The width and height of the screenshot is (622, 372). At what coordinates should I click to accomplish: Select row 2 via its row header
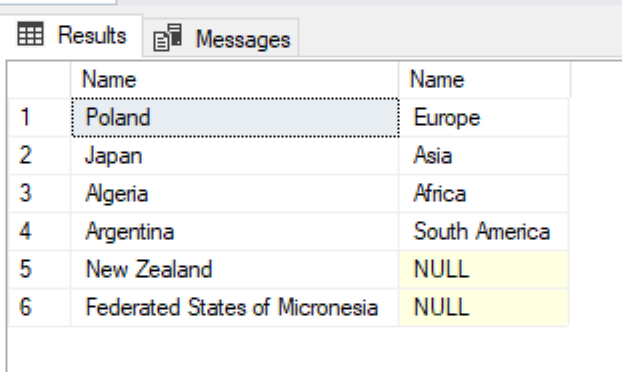point(39,155)
